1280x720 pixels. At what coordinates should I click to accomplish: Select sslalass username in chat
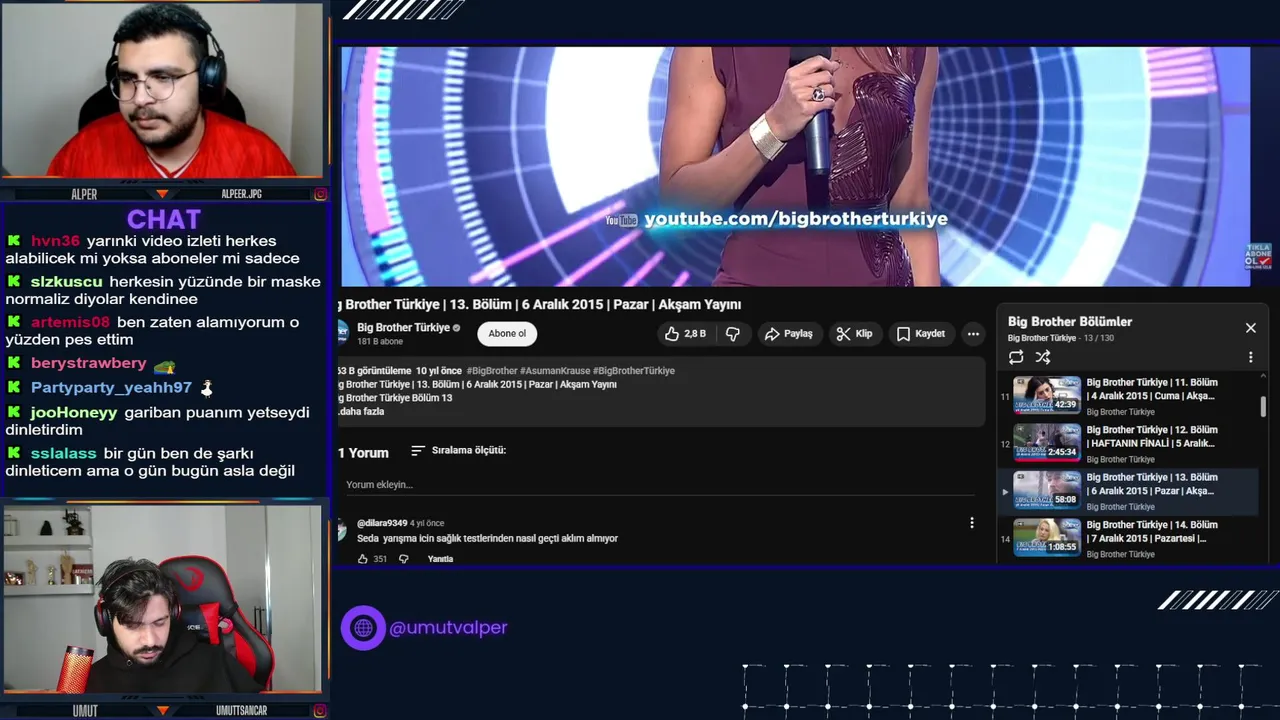click(64, 453)
